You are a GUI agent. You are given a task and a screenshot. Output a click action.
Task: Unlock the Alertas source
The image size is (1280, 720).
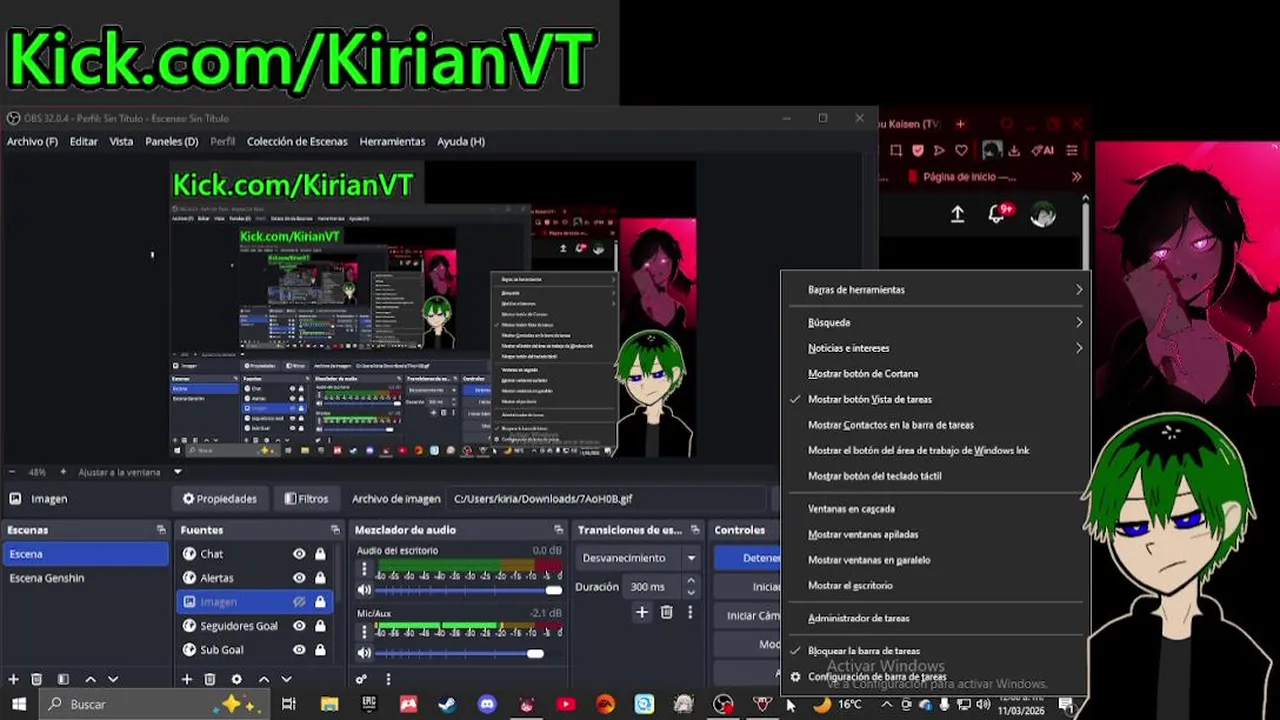pyautogui.click(x=320, y=578)
